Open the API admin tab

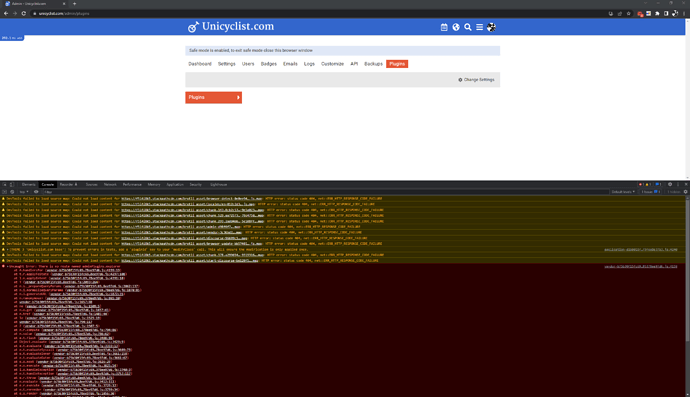click(x=354, y=64)
